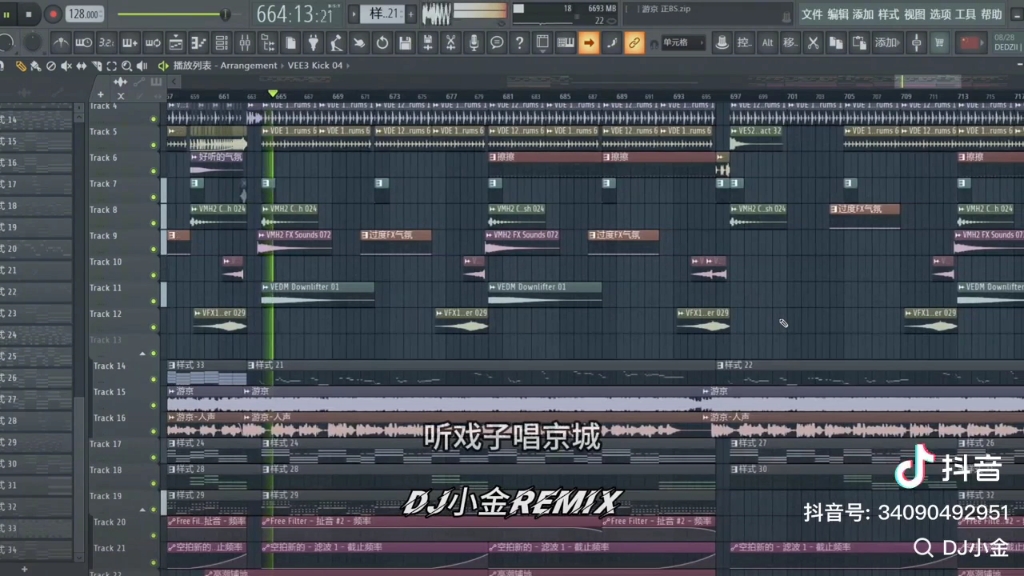This screenshot has width=1024, height=576.
Task: Expand breadcrumb arrow after Arrangement
Action: (x=283, y=66)
